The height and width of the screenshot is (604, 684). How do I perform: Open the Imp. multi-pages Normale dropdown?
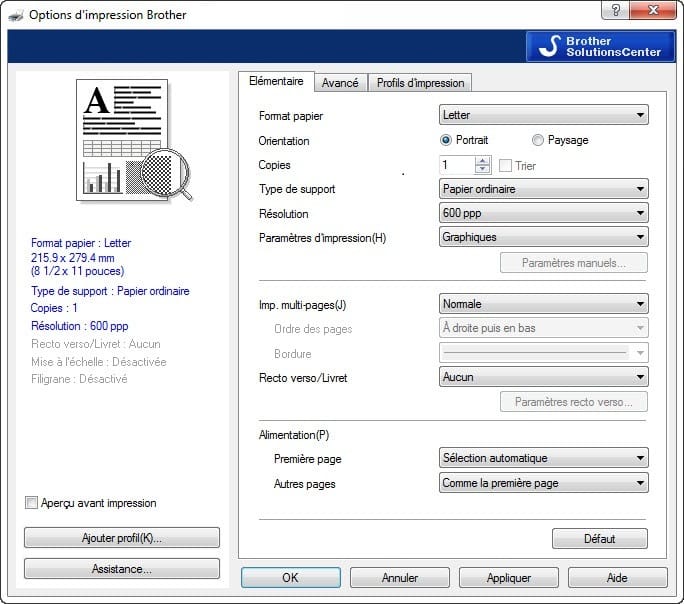pyautogui.click(x=544, y=304)
